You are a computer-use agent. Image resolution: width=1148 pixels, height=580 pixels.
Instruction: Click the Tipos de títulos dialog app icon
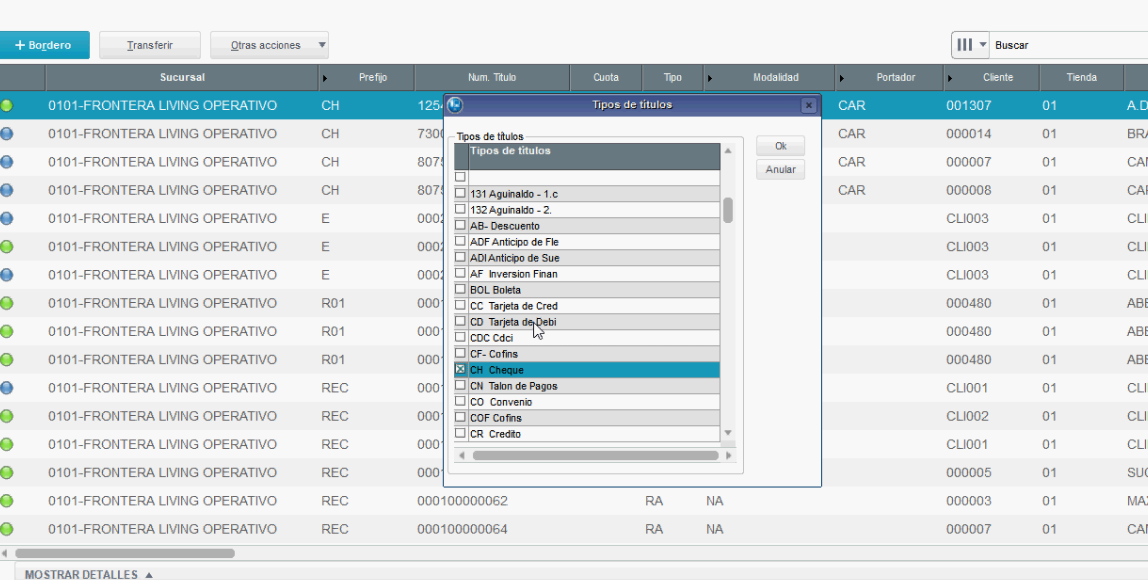[455, 105]
